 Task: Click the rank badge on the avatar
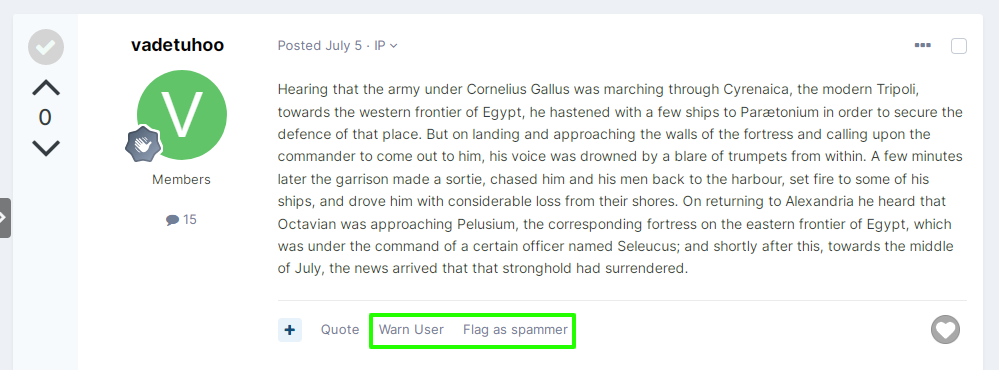tap(143, 143)
